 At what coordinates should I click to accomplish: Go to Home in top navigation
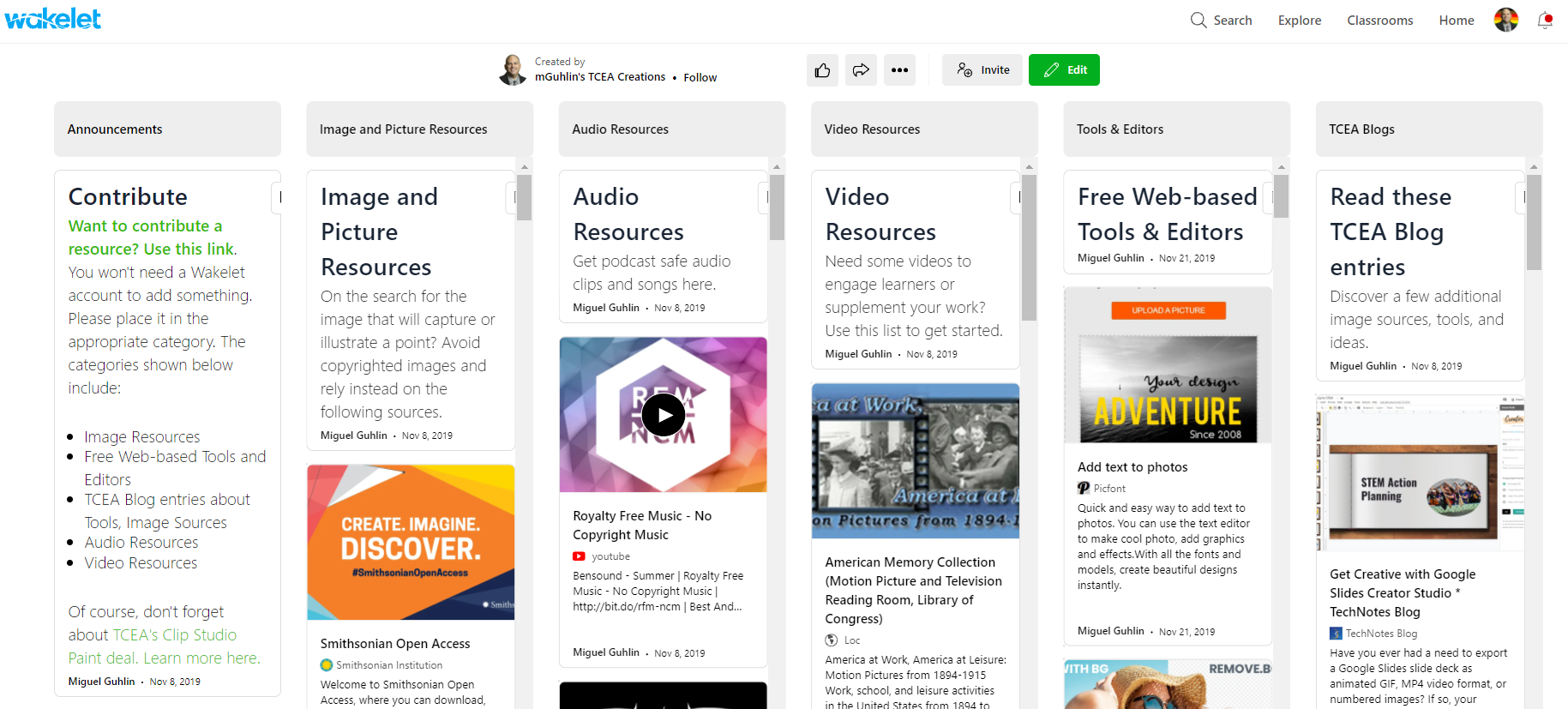[x=1456, y=20]
